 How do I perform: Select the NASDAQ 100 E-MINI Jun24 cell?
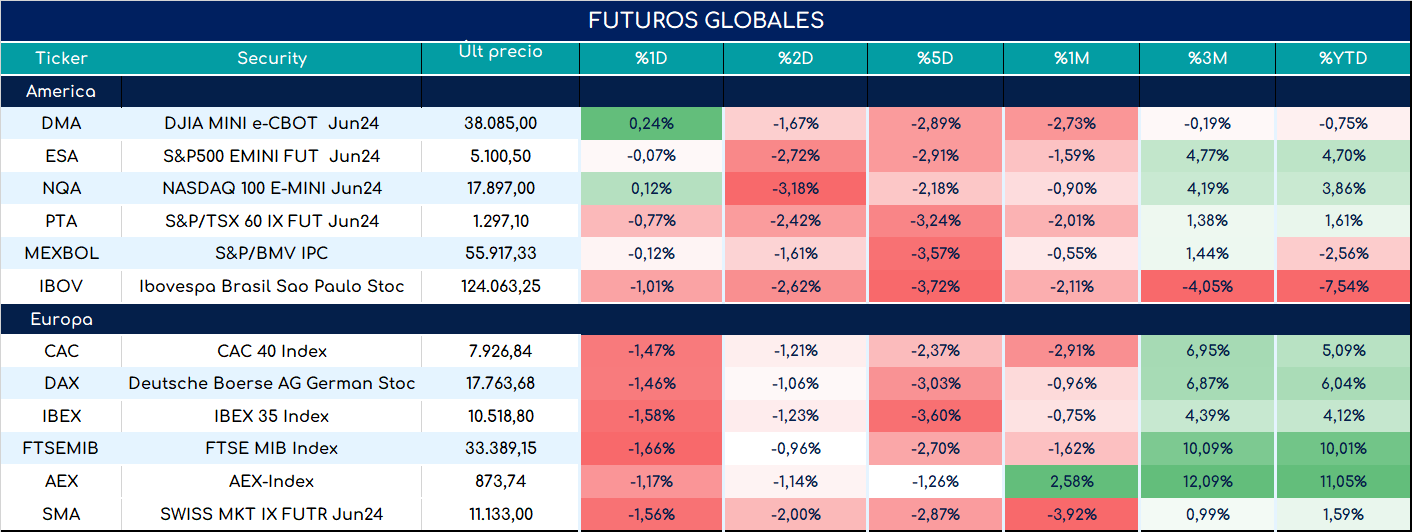point(271,188)
